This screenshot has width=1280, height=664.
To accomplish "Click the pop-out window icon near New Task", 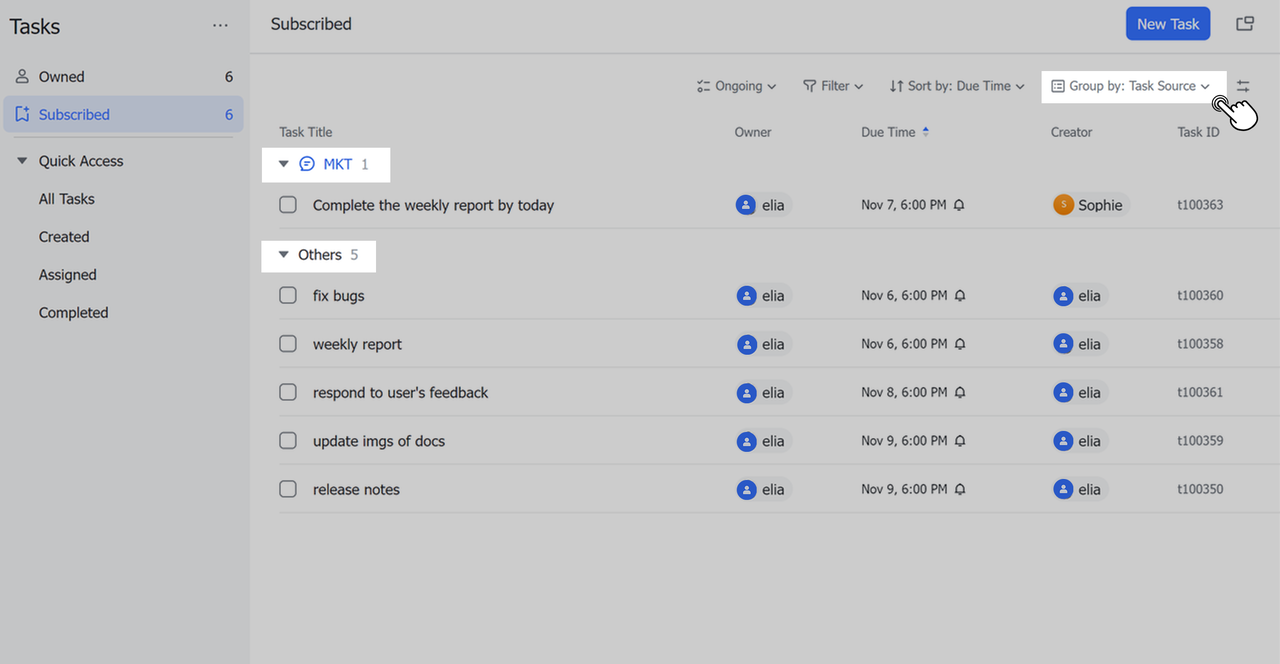I will [x=1245, y=24].
